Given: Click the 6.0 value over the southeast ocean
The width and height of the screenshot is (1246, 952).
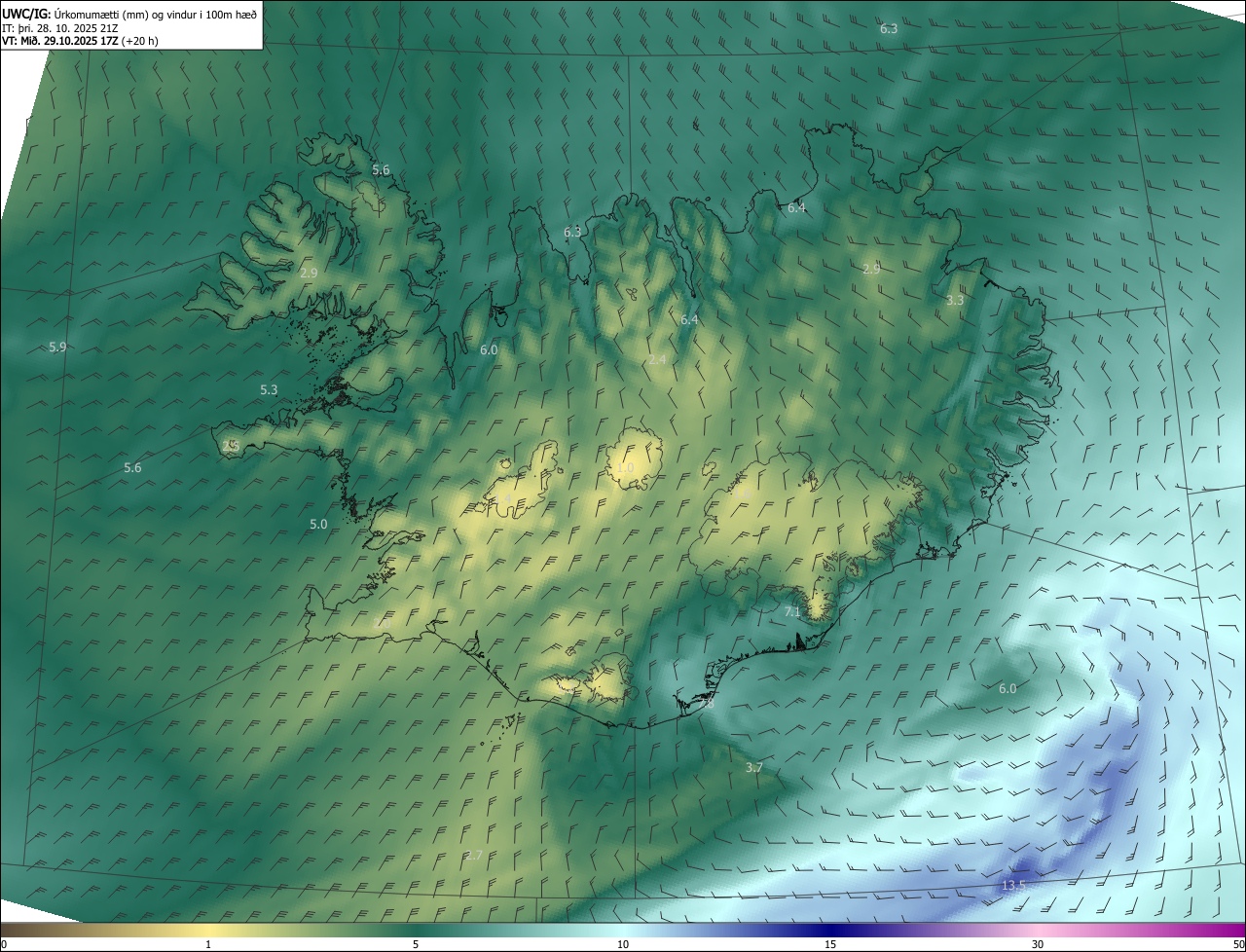Looking at the screenshot, I should [x=1008, y=688].
